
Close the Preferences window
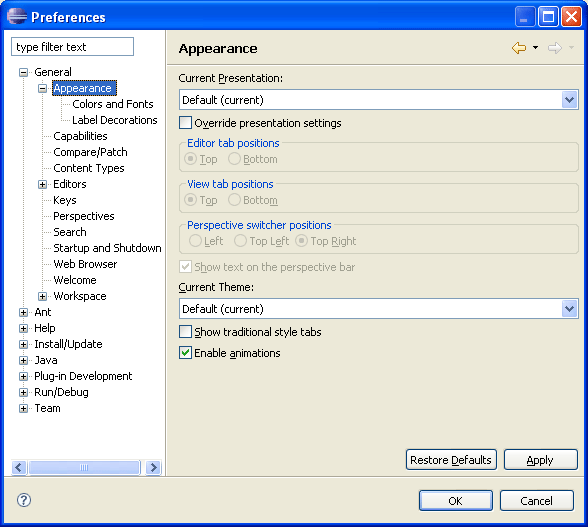[x=571, y=17]
